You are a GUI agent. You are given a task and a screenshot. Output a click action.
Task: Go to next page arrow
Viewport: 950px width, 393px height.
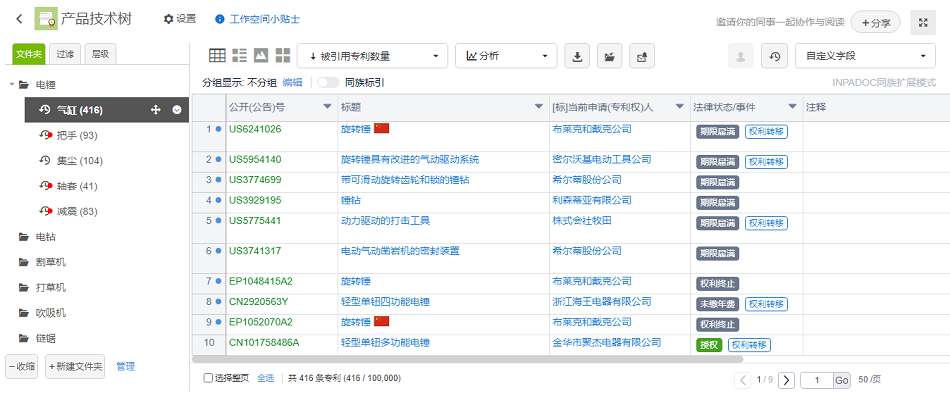click(x=786, y=380)
